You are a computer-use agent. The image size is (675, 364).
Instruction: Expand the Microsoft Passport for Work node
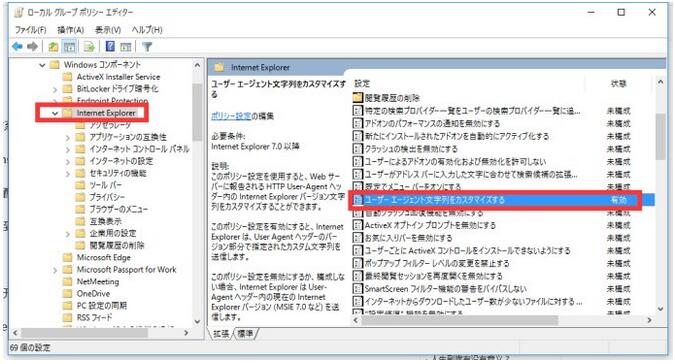pos(55,270)
